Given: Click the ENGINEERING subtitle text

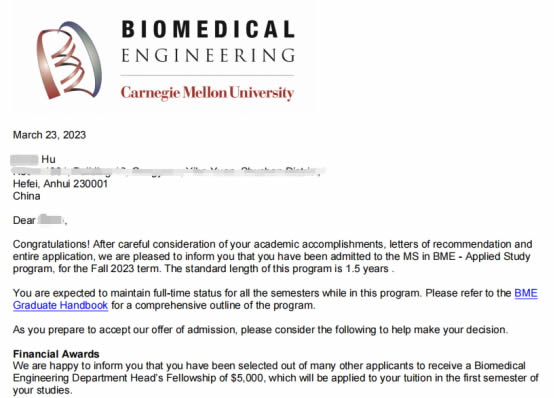Looking at the screenshot, I should (208, 55).
